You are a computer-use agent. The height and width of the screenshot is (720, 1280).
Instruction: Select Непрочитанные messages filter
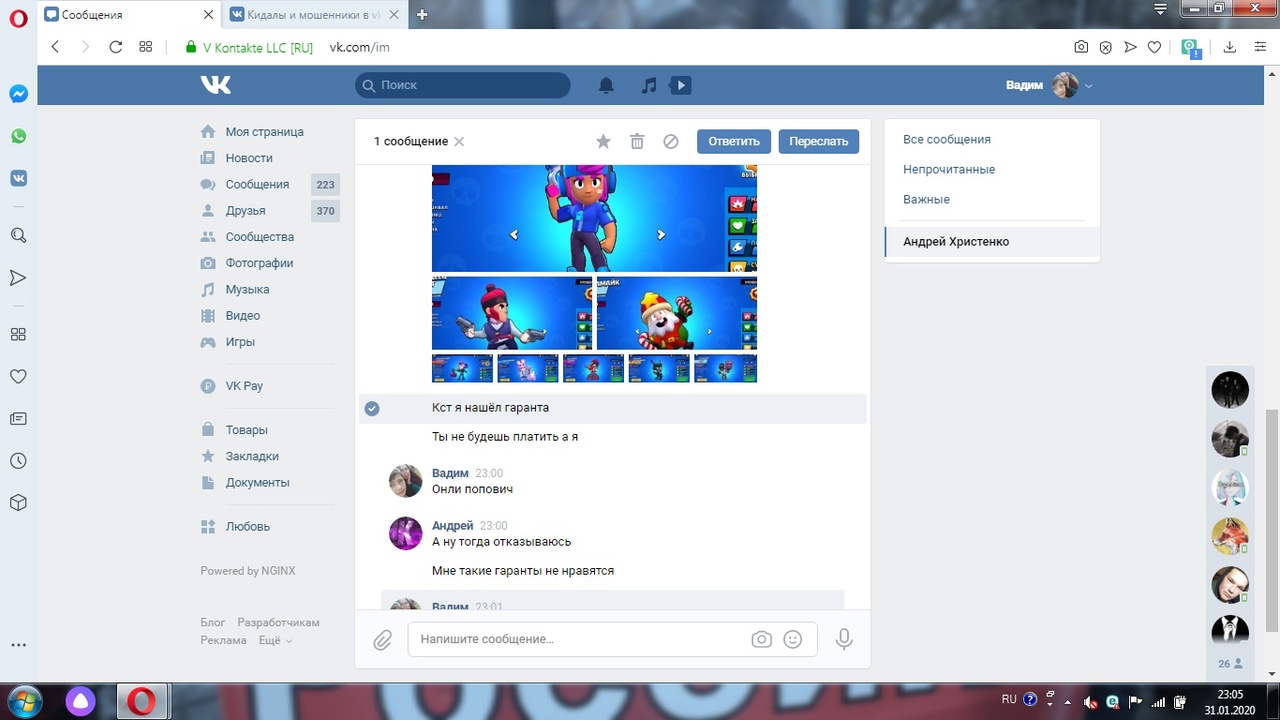[949, 169]
